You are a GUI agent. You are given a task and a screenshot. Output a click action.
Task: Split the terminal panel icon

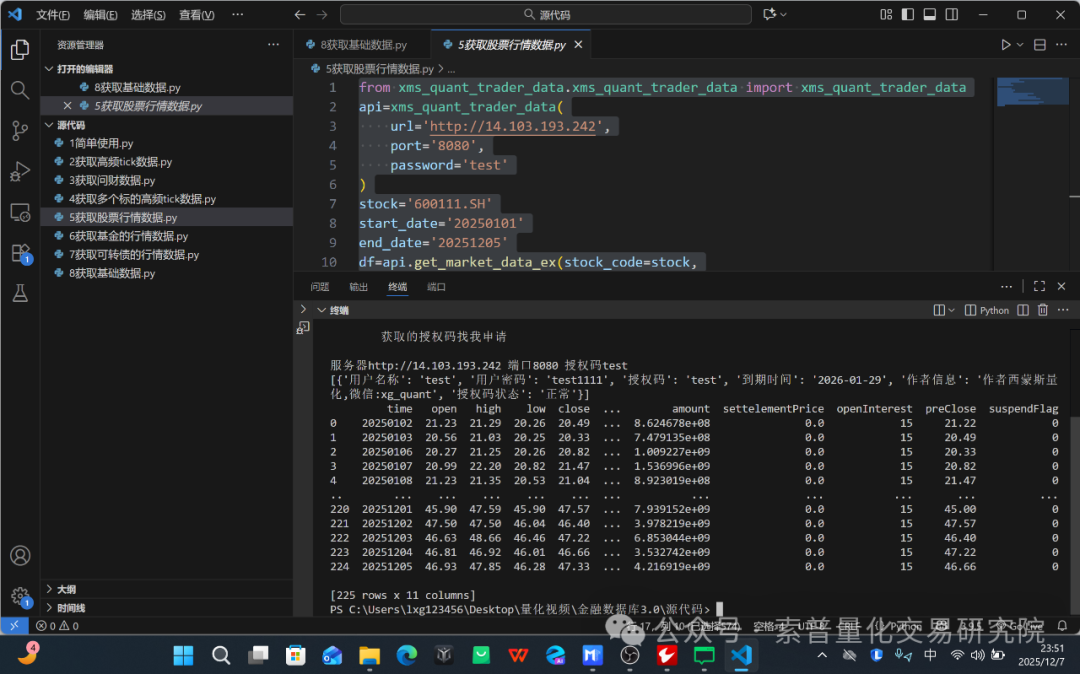coord(1023,310)
